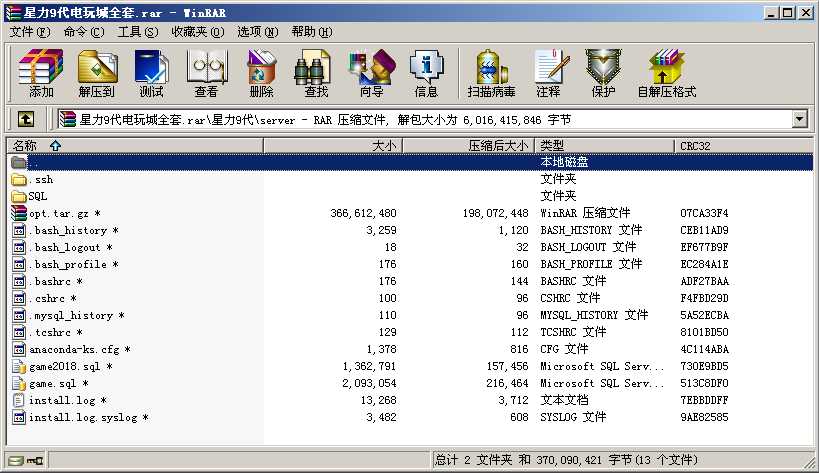Open the File (文件) menu

pos(30,32)
